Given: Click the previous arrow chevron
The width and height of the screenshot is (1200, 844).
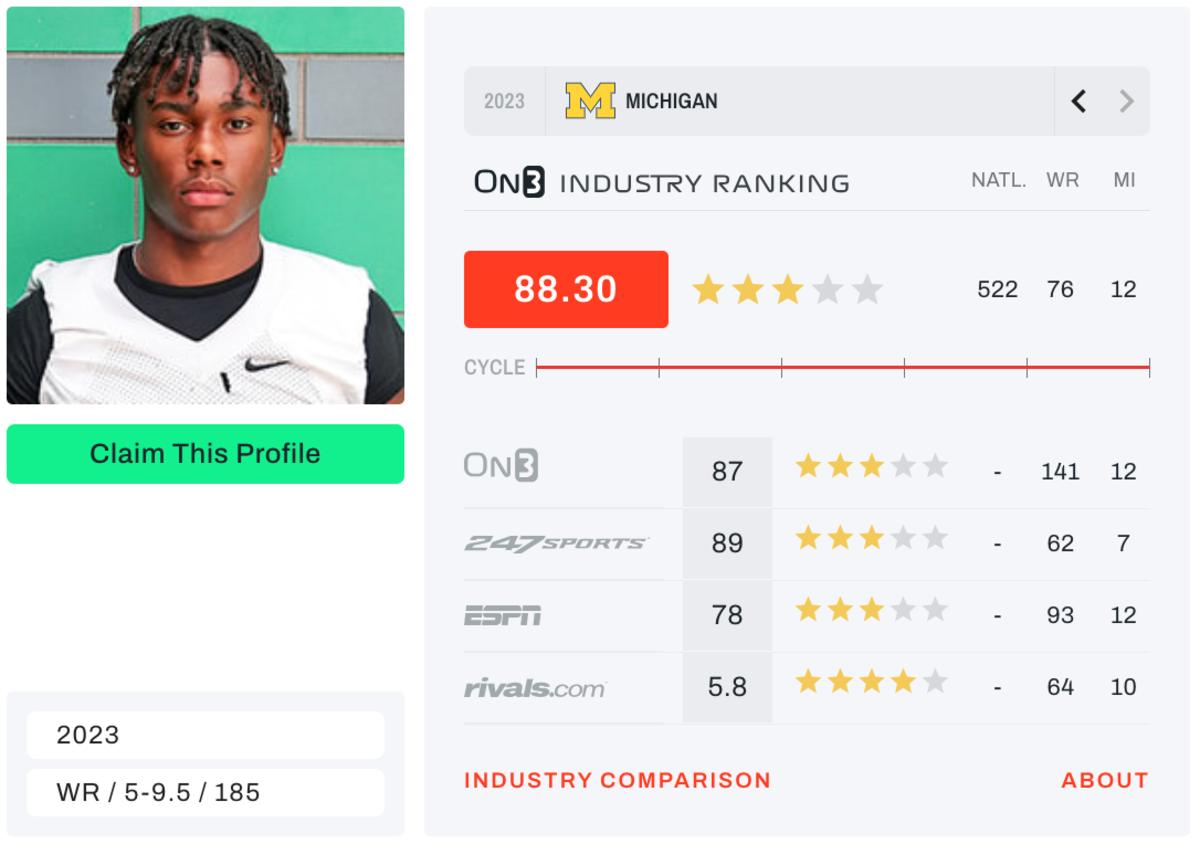Looking at the screenshot, I should click(1078, 101).
